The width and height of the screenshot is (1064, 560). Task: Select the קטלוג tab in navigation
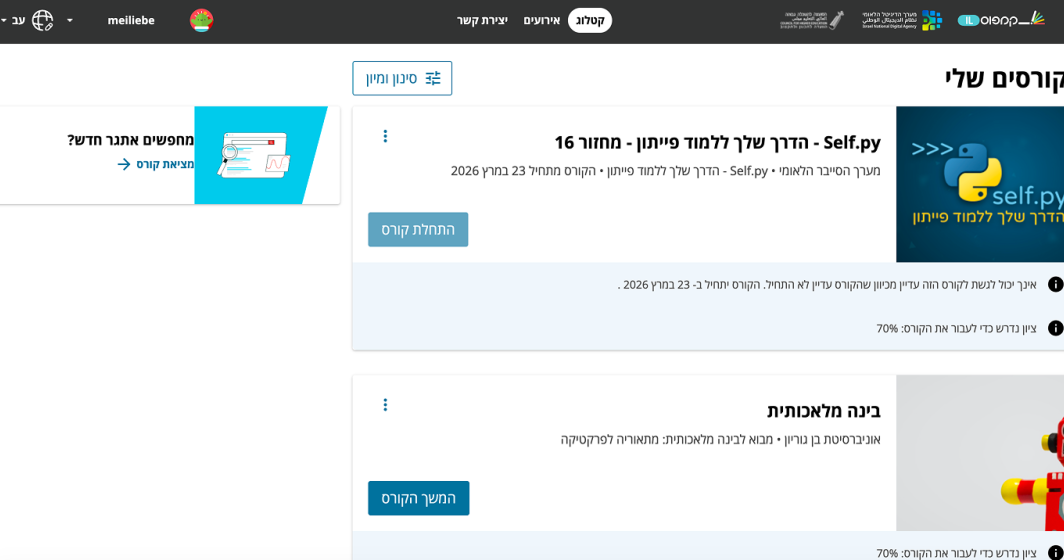(590, 20)
